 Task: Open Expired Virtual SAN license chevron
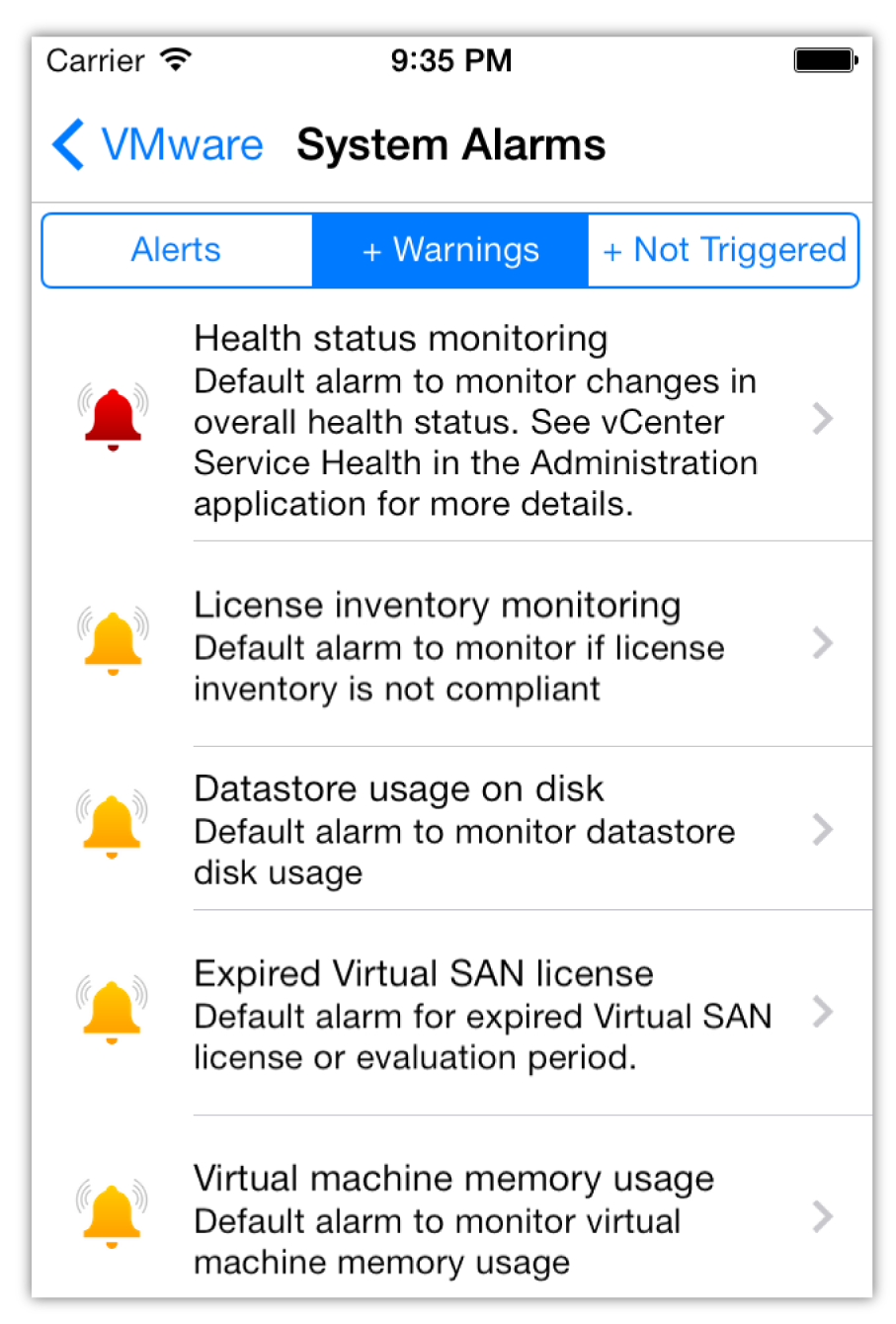[822, 1012]
